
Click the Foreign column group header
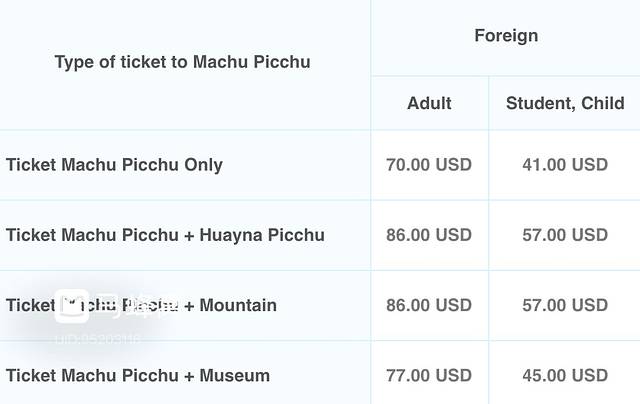pyautogui.click(x=506, y=36)
